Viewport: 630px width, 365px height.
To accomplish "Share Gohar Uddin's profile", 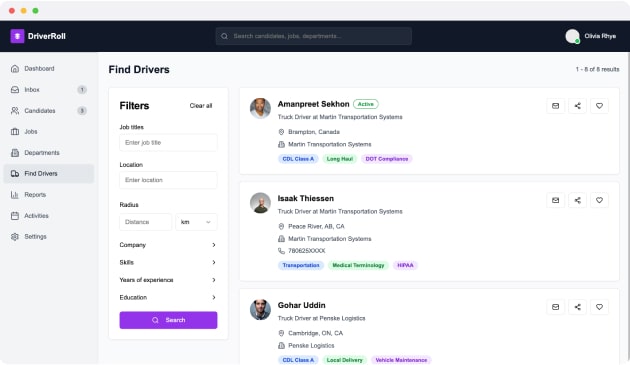I will pos(577,307).
